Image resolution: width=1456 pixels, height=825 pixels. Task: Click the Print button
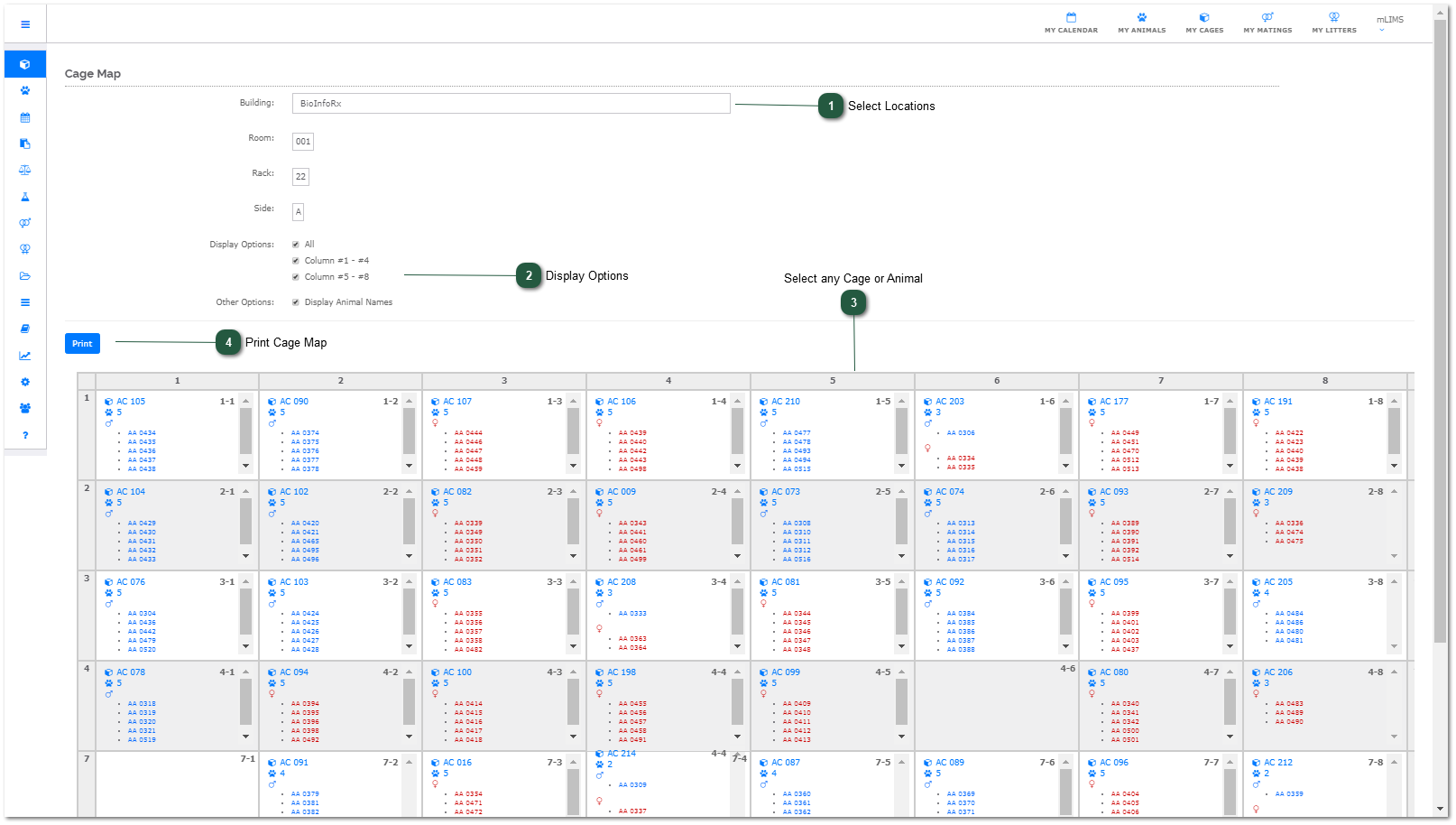click(82, 344)
